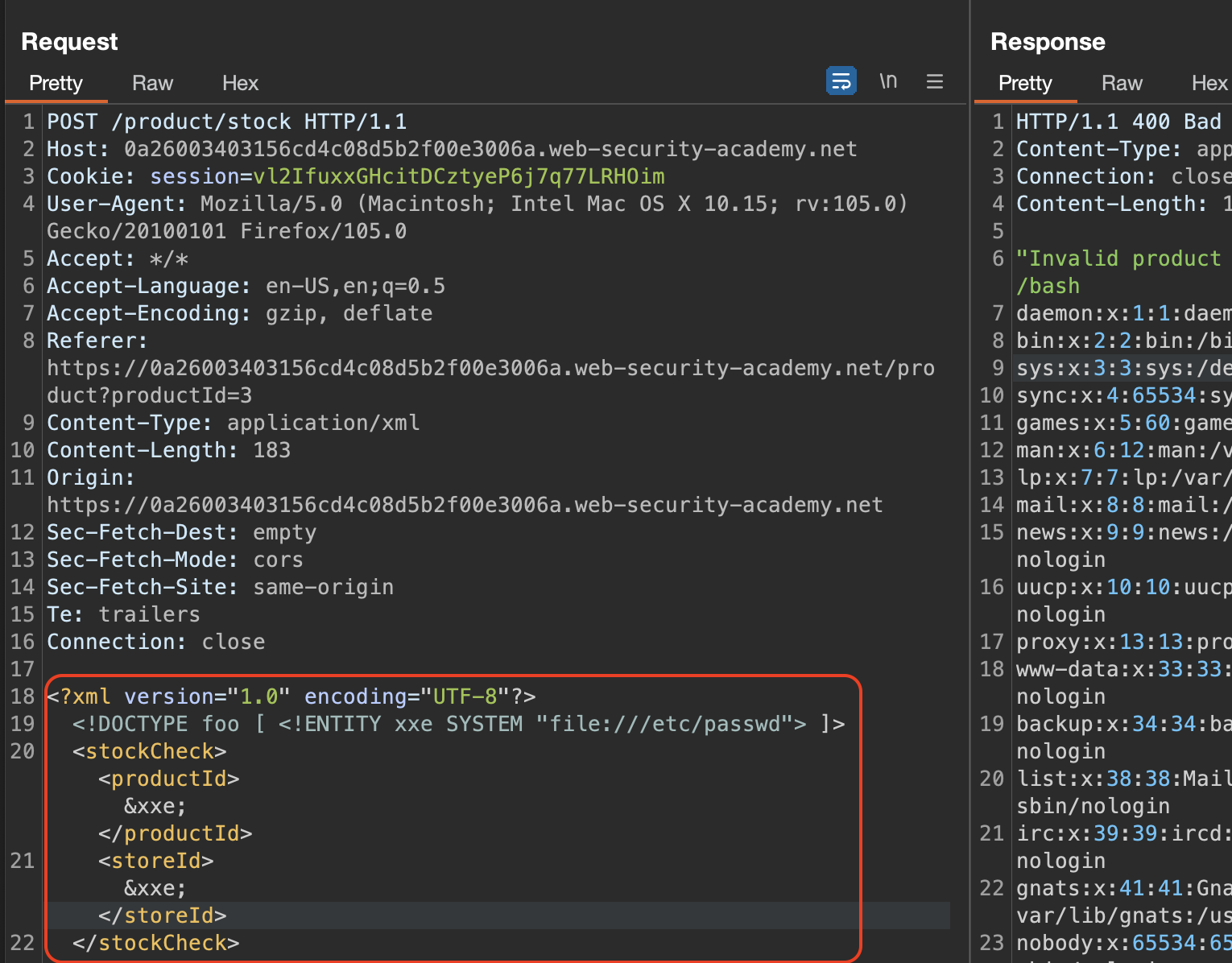Toggle word wrap icon in Request panel
The width and height of the screenshot is (1232, 963).
click(x=841, y=81)
